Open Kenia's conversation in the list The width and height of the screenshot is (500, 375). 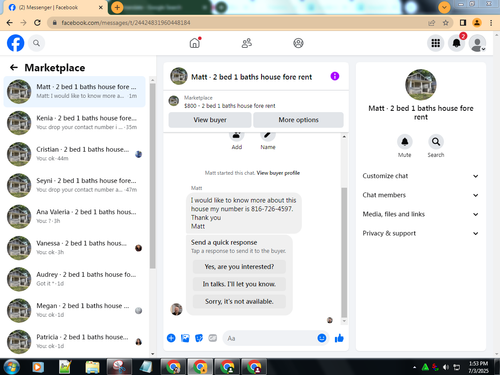click(x=74, y=123)
